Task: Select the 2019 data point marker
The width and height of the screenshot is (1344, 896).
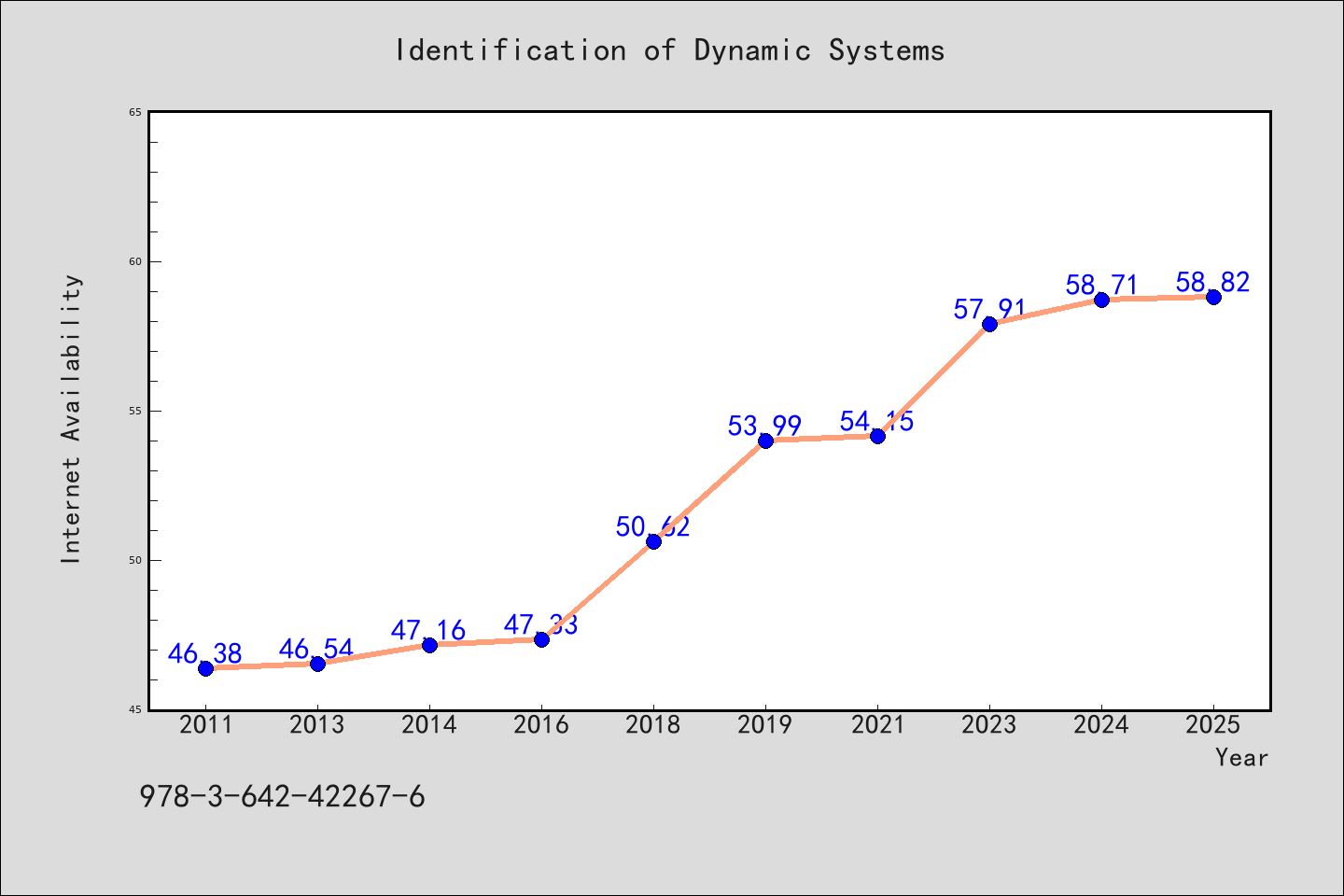Action: 765,441
